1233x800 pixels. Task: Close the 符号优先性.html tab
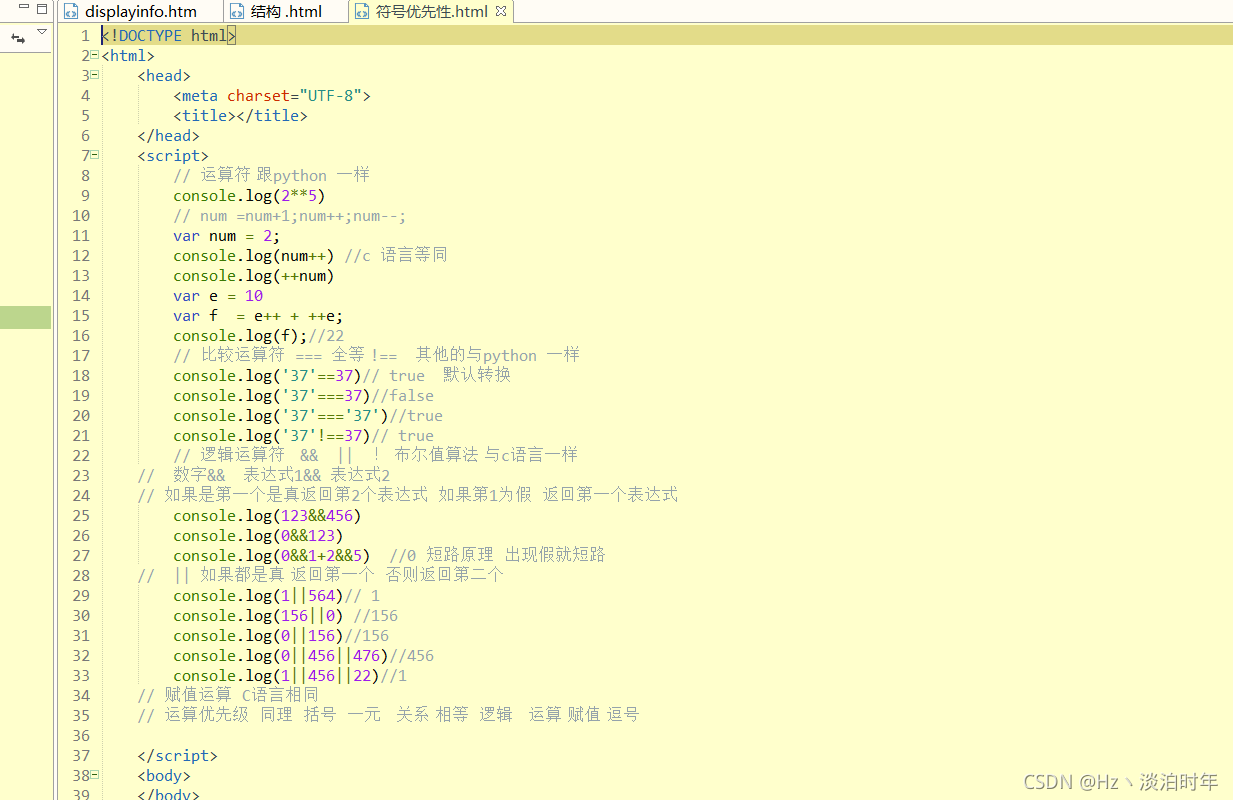(x=501, y=11)
